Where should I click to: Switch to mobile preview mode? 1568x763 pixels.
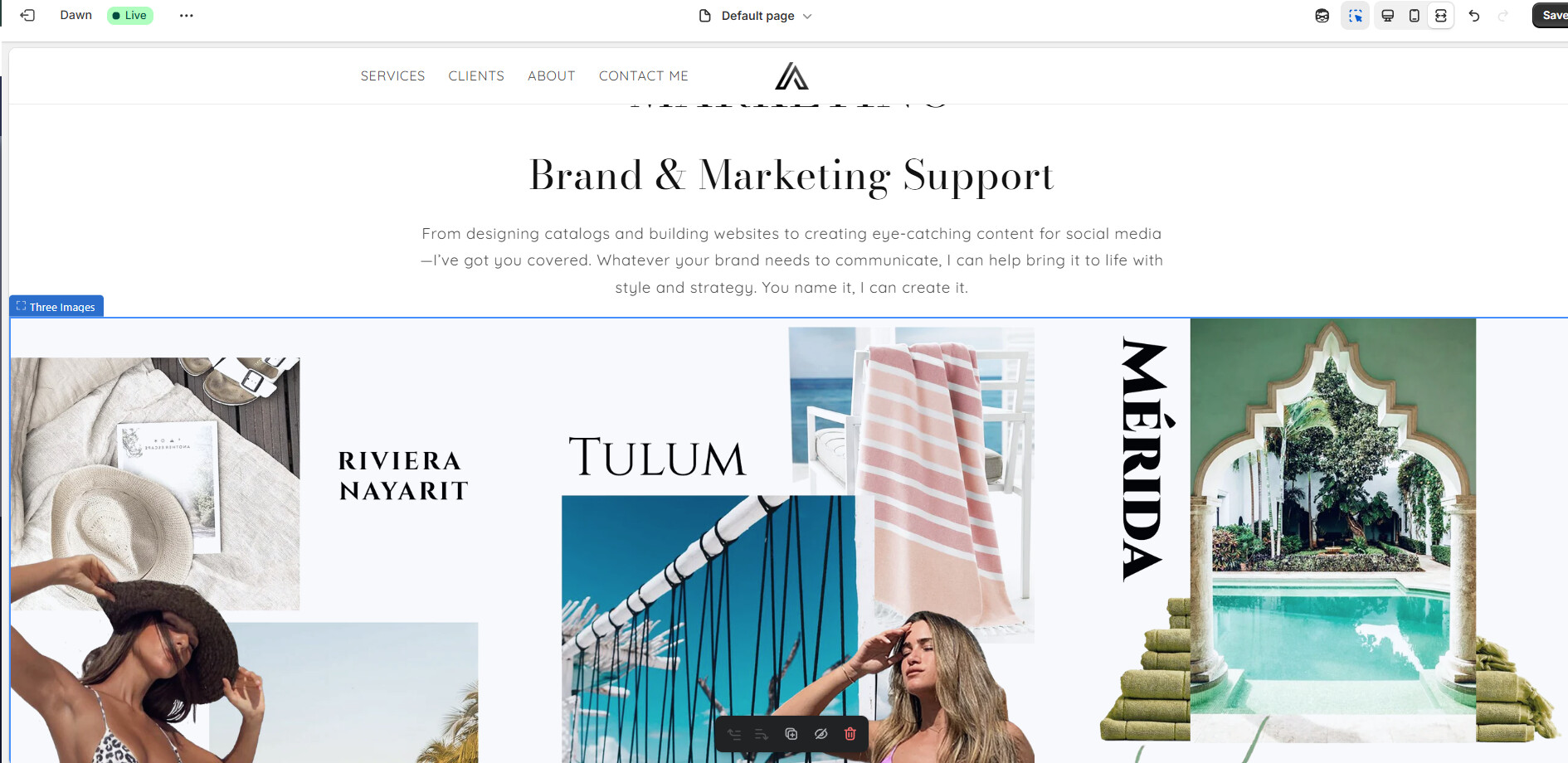pyautogui.click(x=1415, y=16)
